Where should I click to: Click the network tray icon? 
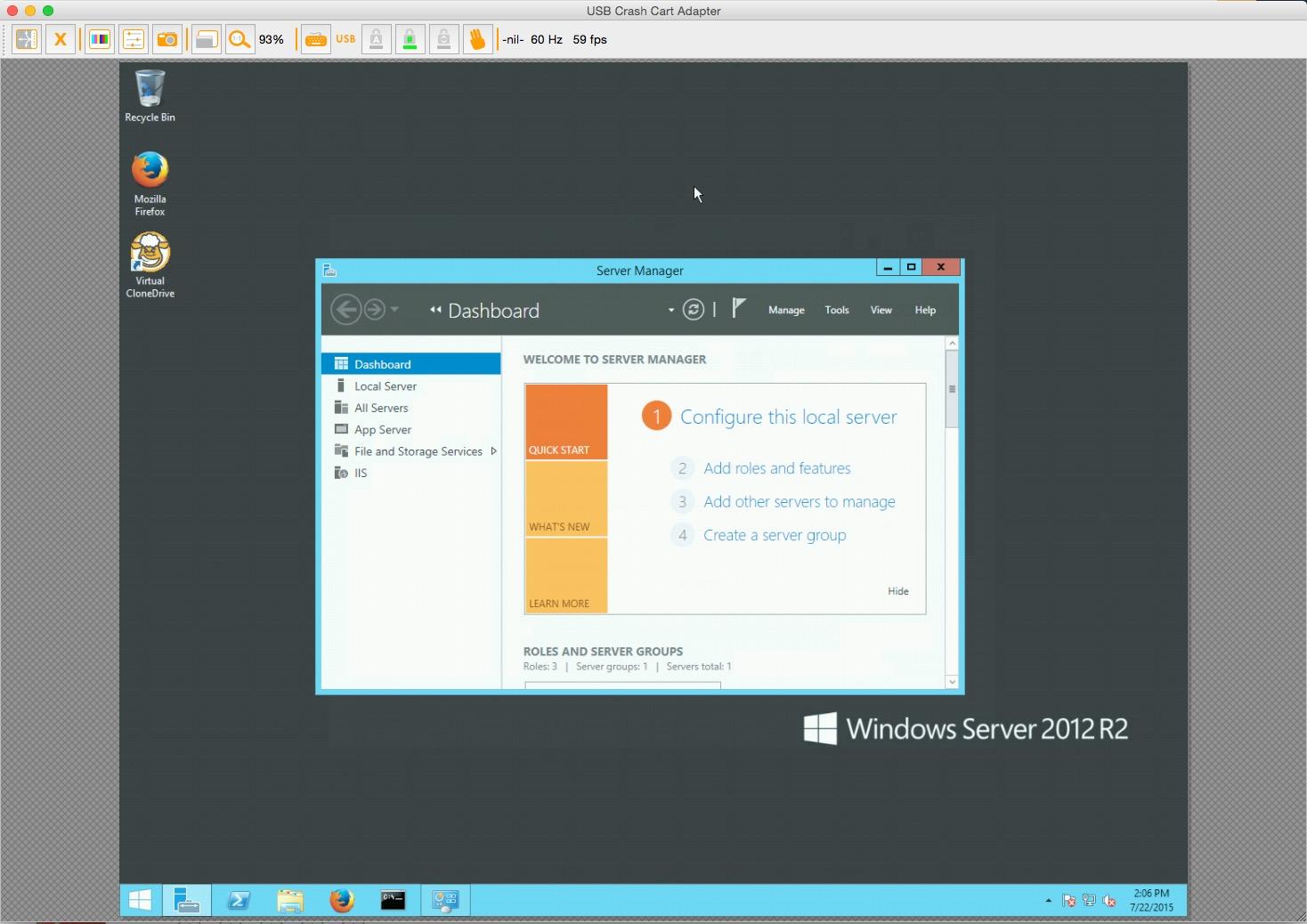[1089, 901]
